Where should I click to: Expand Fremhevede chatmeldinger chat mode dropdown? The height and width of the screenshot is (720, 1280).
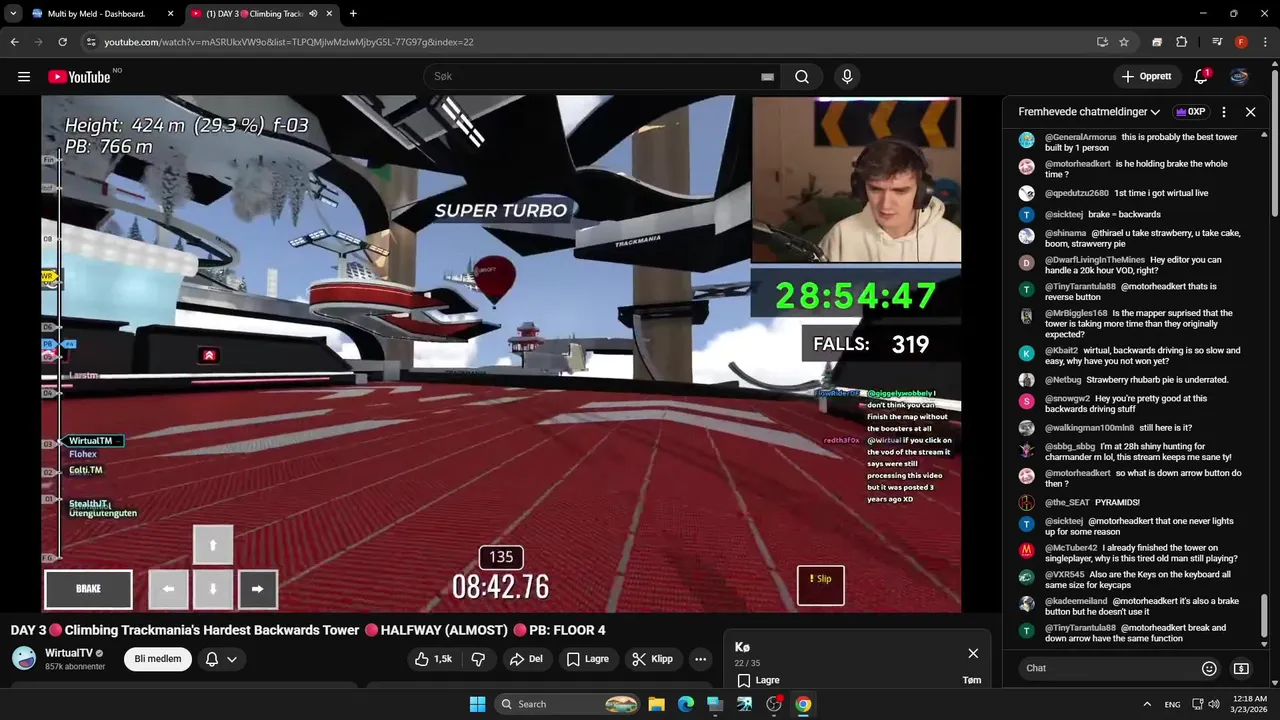point(1089,112)
